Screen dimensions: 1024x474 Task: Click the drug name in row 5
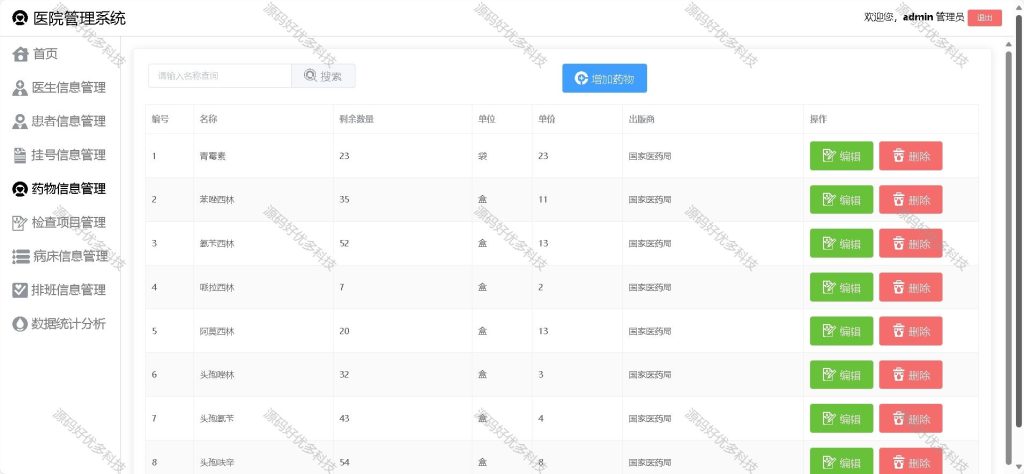[217, 331]
